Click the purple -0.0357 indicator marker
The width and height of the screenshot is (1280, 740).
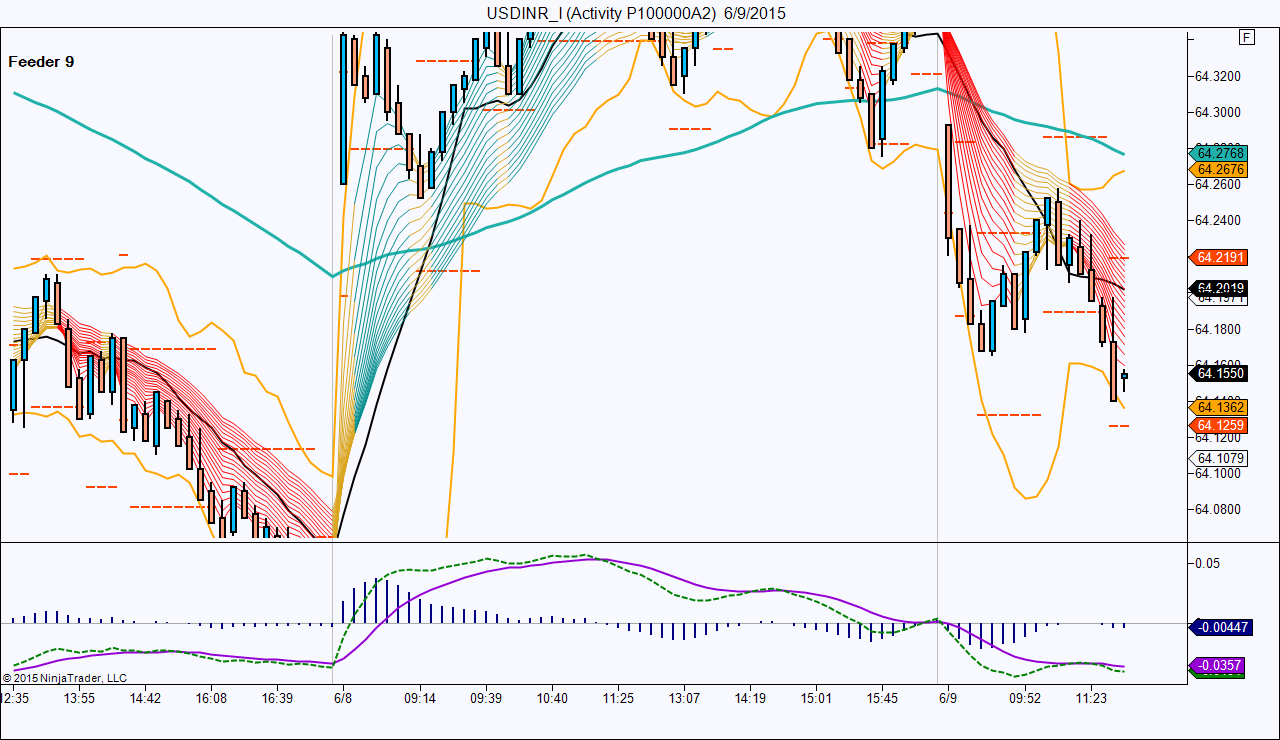click(x=1217, y=665)
